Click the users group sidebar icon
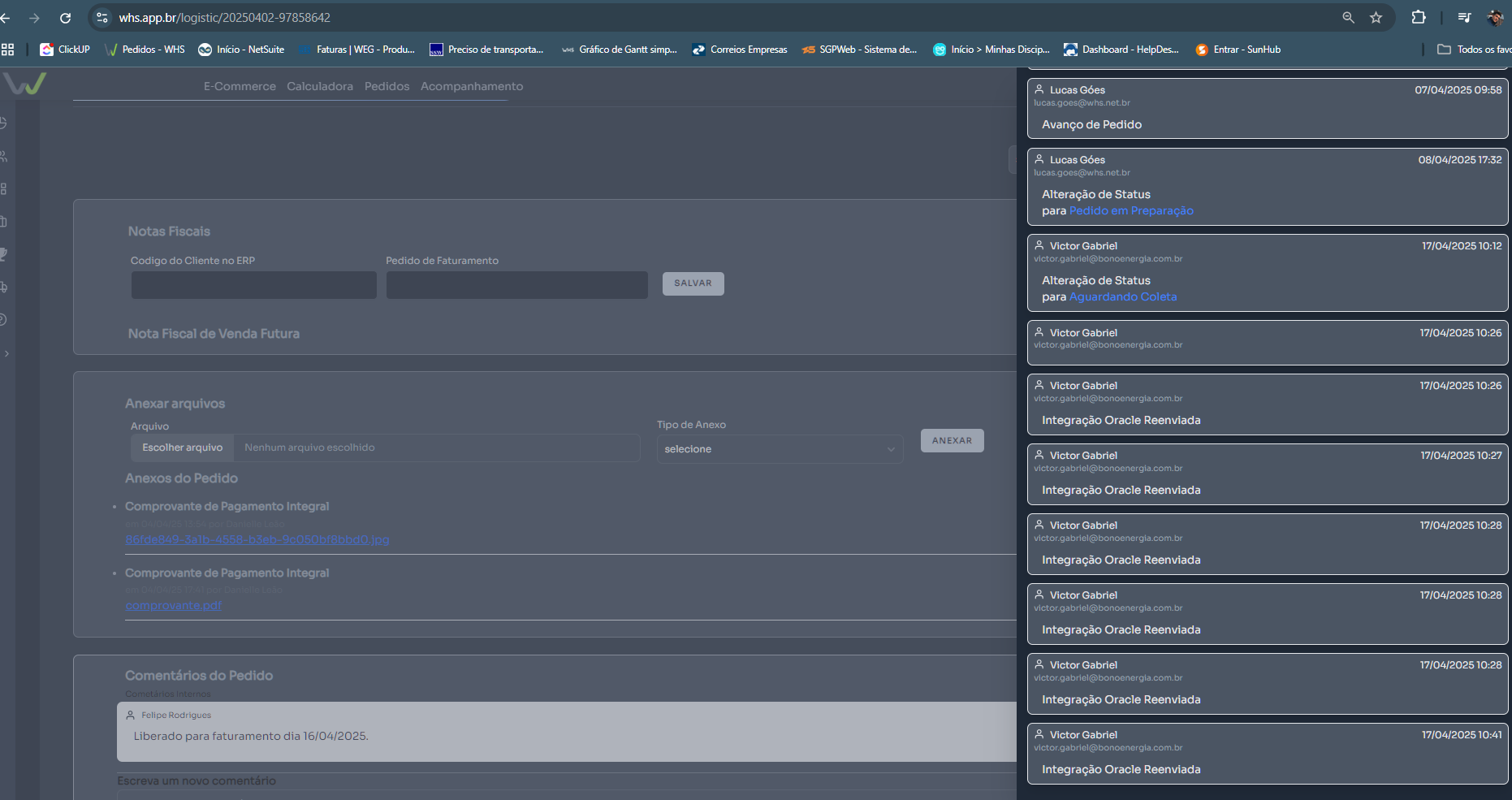Image resolution: width=1512 pixels, height=800 pixels. (3, 156)
